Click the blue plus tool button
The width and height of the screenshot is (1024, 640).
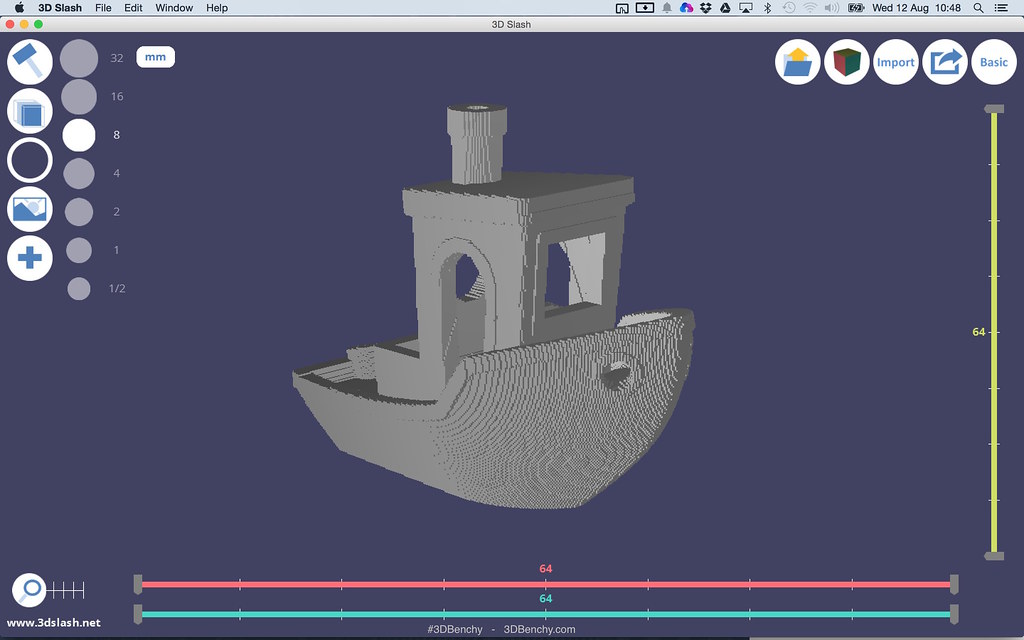point(30,258)
